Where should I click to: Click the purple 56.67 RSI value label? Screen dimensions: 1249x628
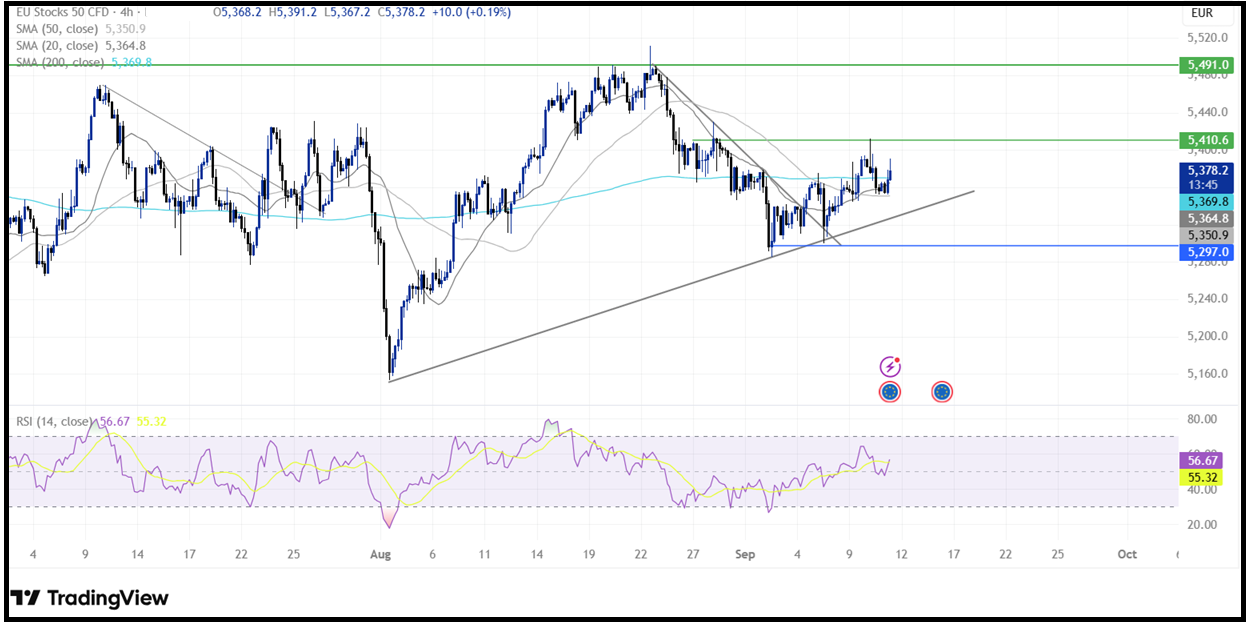(1200, 460)
